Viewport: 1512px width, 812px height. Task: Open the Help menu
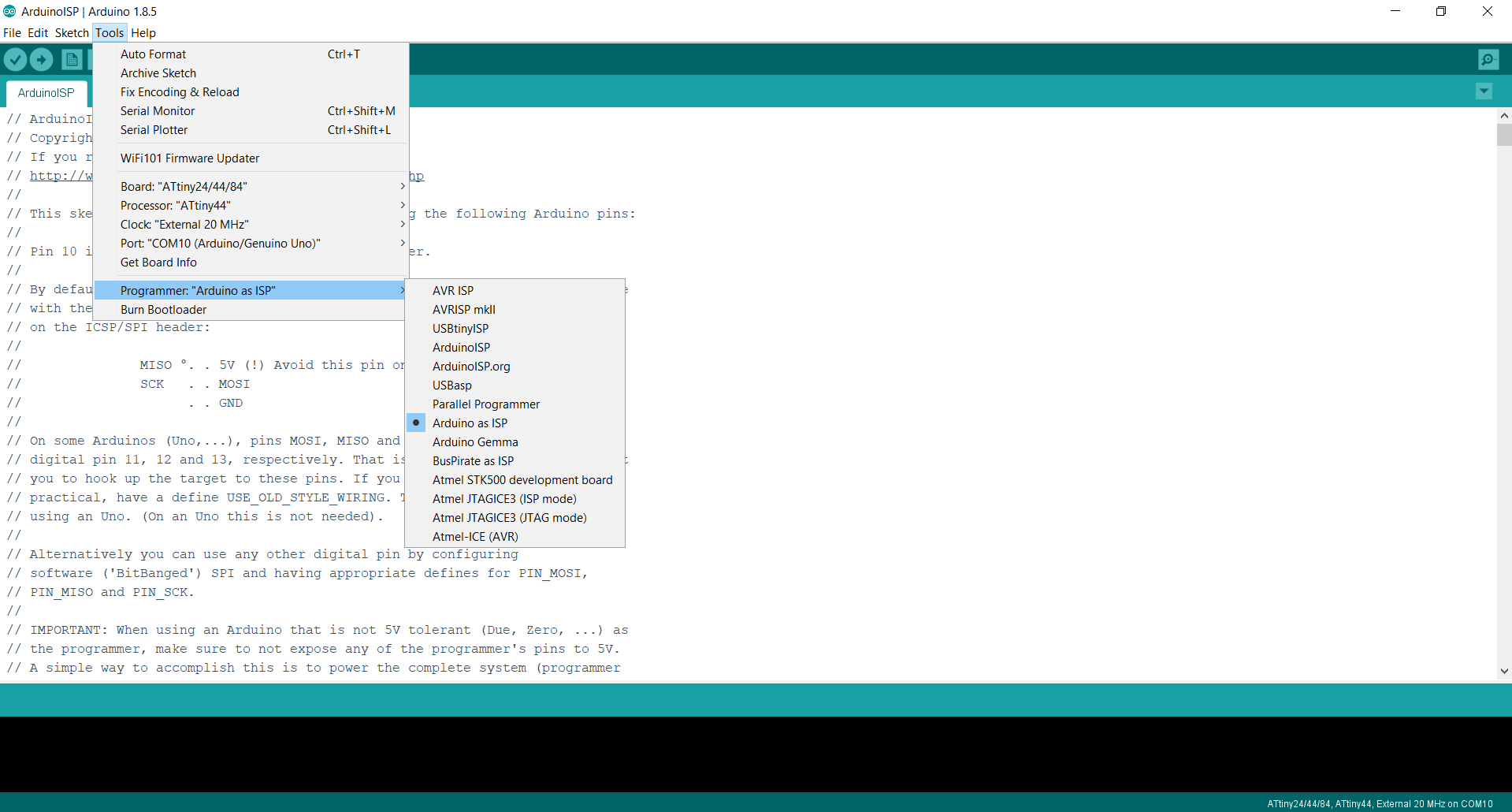[x=143, y=33]
